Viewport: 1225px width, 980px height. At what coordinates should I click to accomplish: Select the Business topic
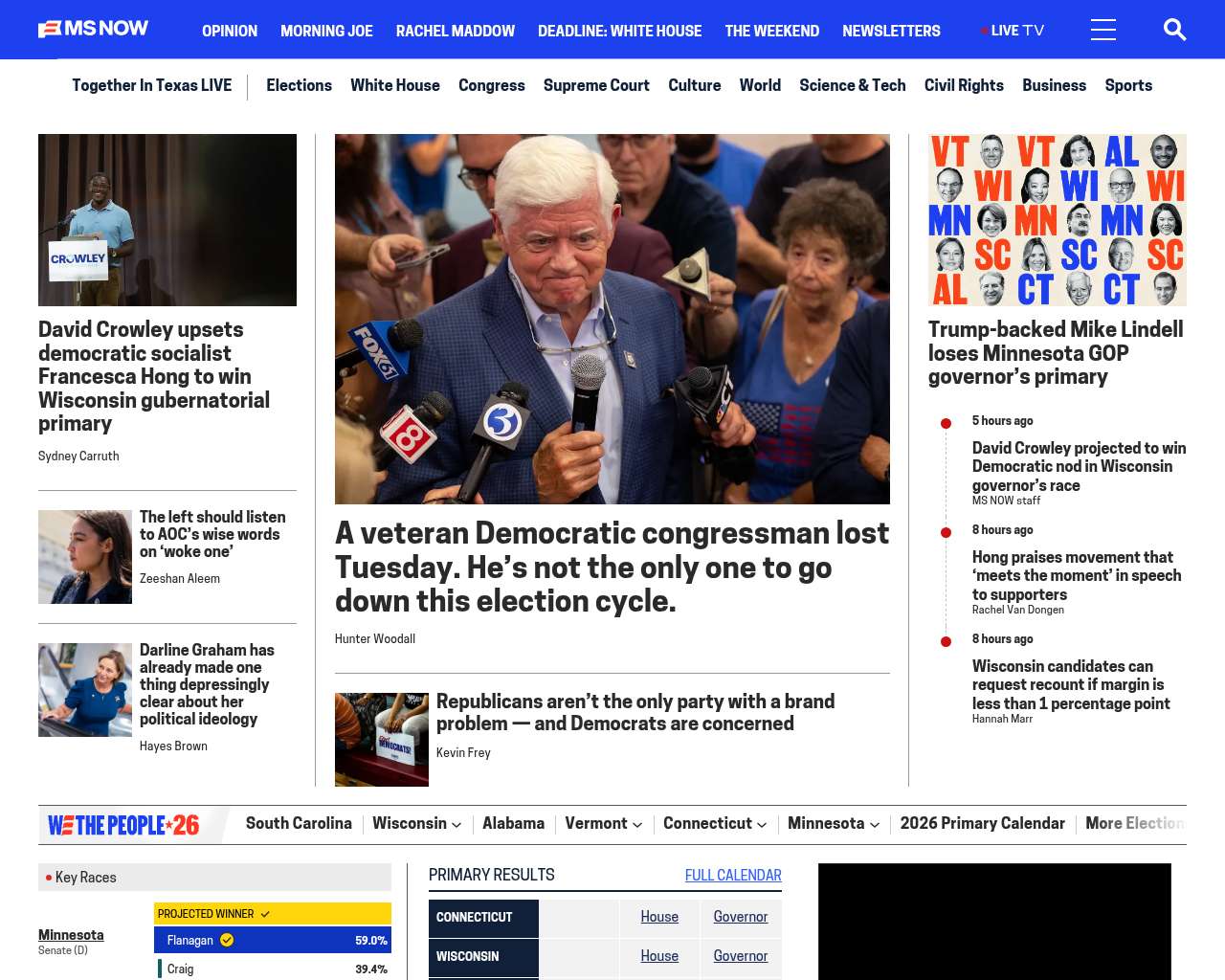(1054, 85)
